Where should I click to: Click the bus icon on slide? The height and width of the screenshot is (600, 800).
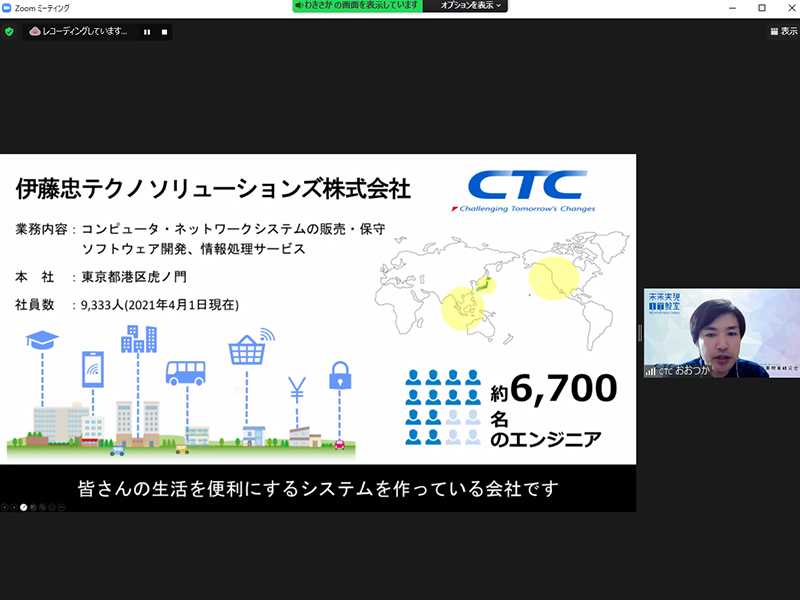[186, 373]
